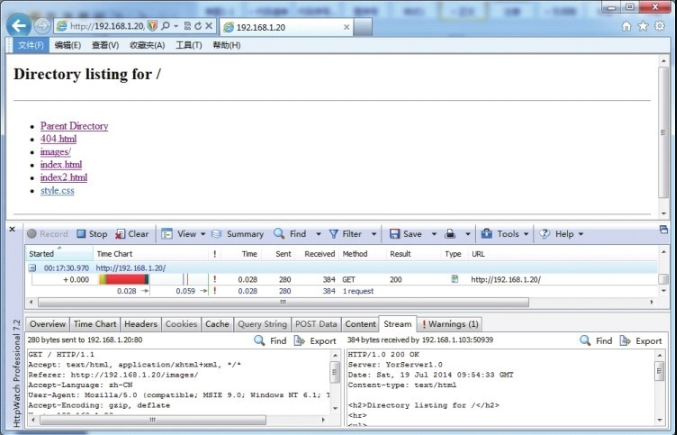
Task: Open the 帮助(H) menu
Action: [227, 45]
